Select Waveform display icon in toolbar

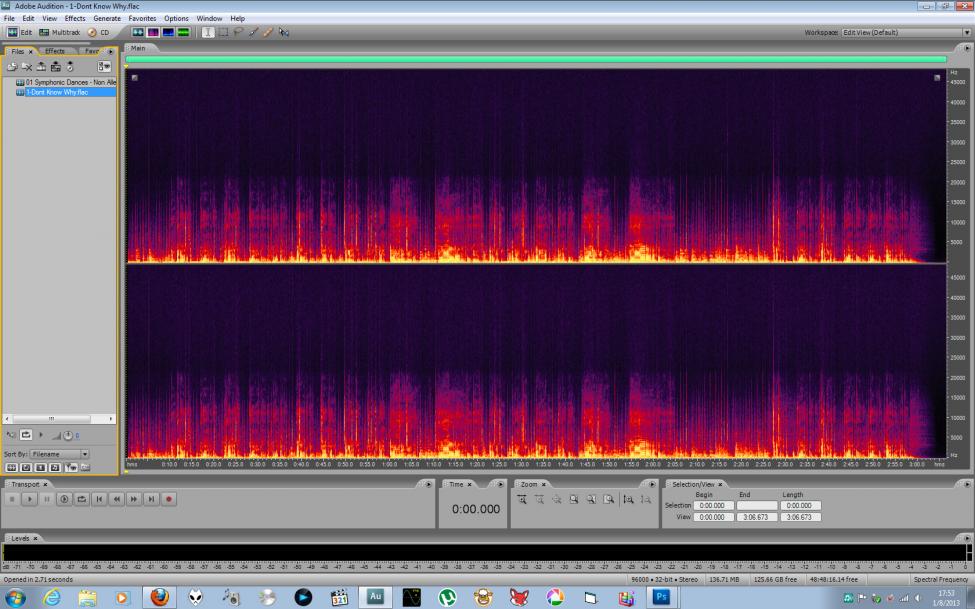coord(138,32)
